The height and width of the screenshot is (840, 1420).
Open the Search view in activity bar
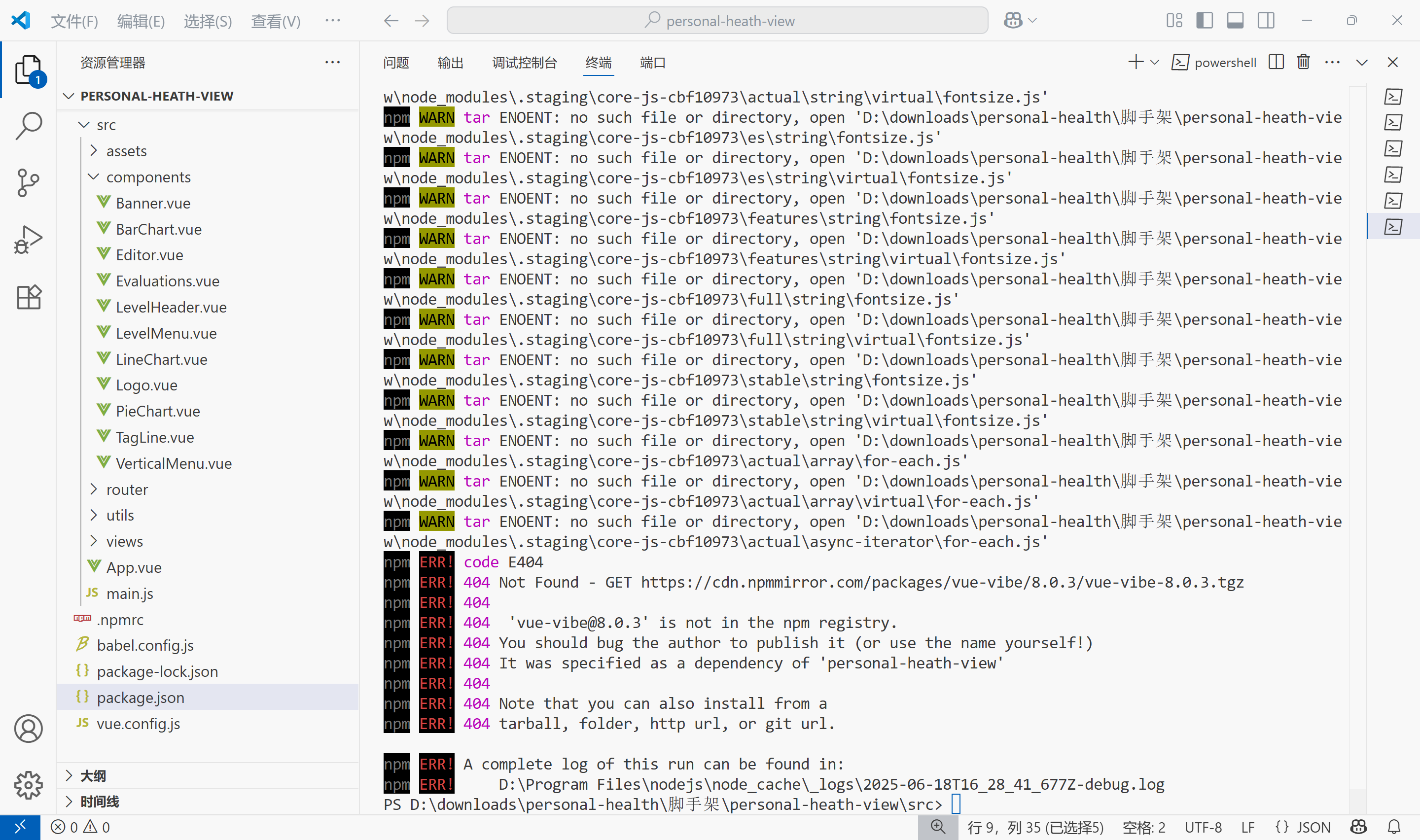[x=28, y=126]
